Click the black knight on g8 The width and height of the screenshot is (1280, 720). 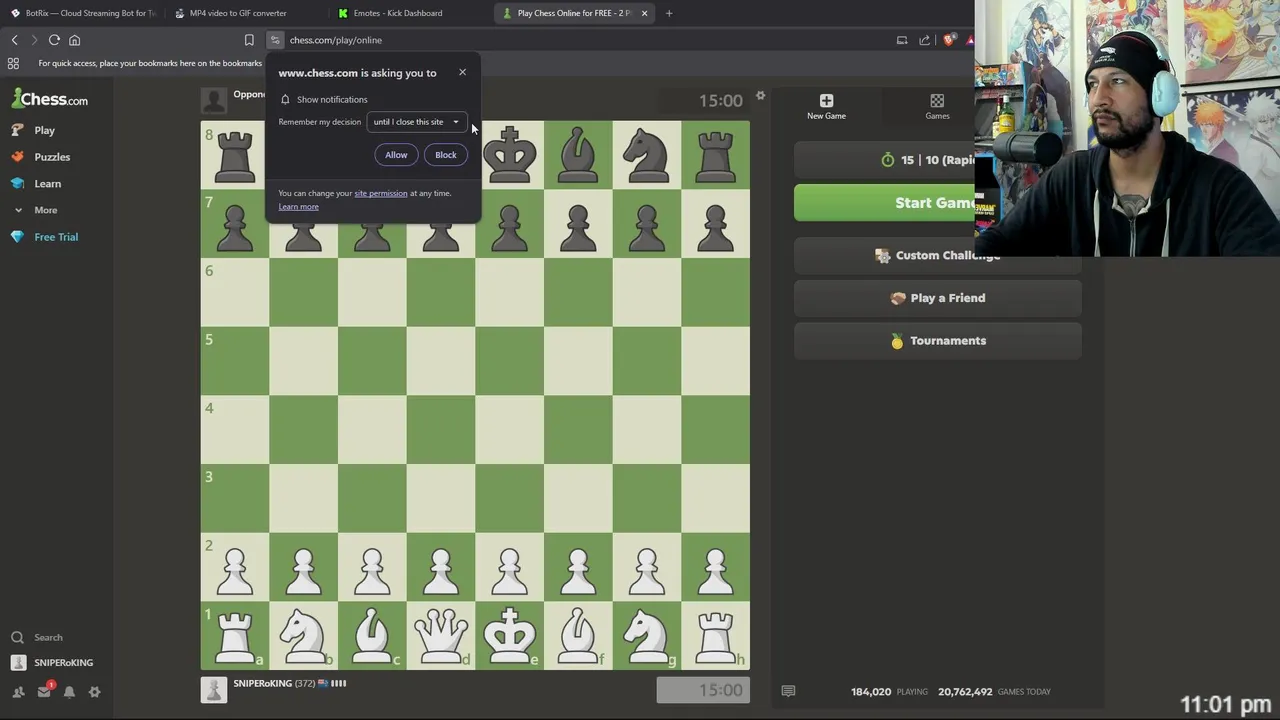[647, 155]
